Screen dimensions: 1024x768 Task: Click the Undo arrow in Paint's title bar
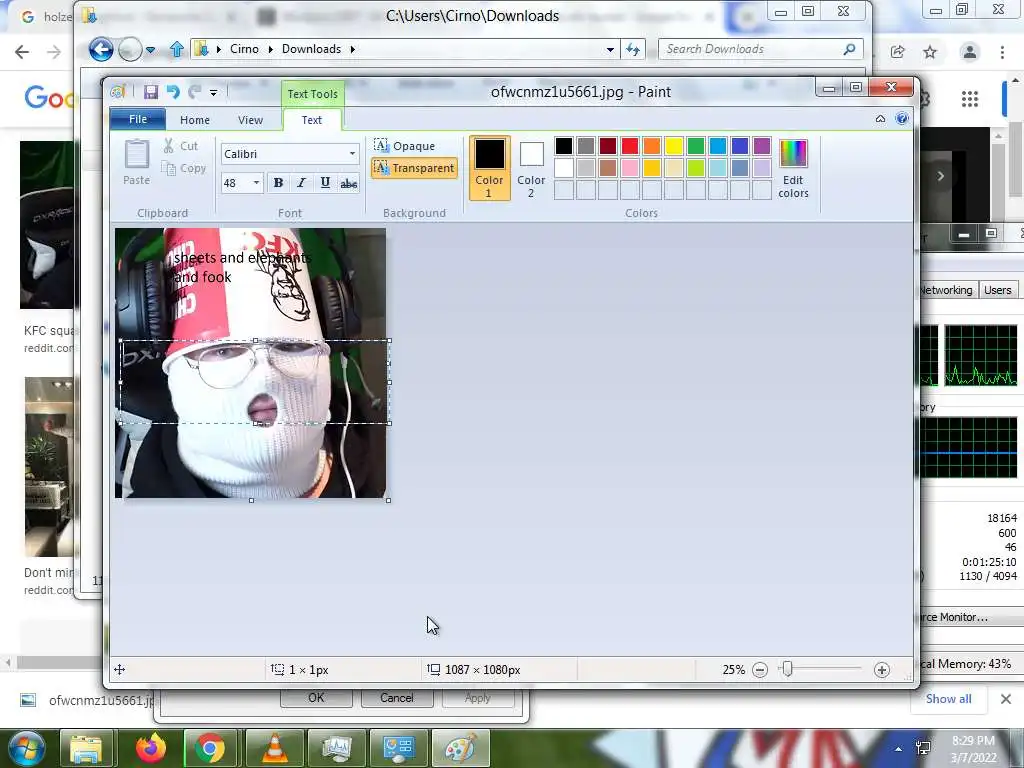click(x=173, y=92)
